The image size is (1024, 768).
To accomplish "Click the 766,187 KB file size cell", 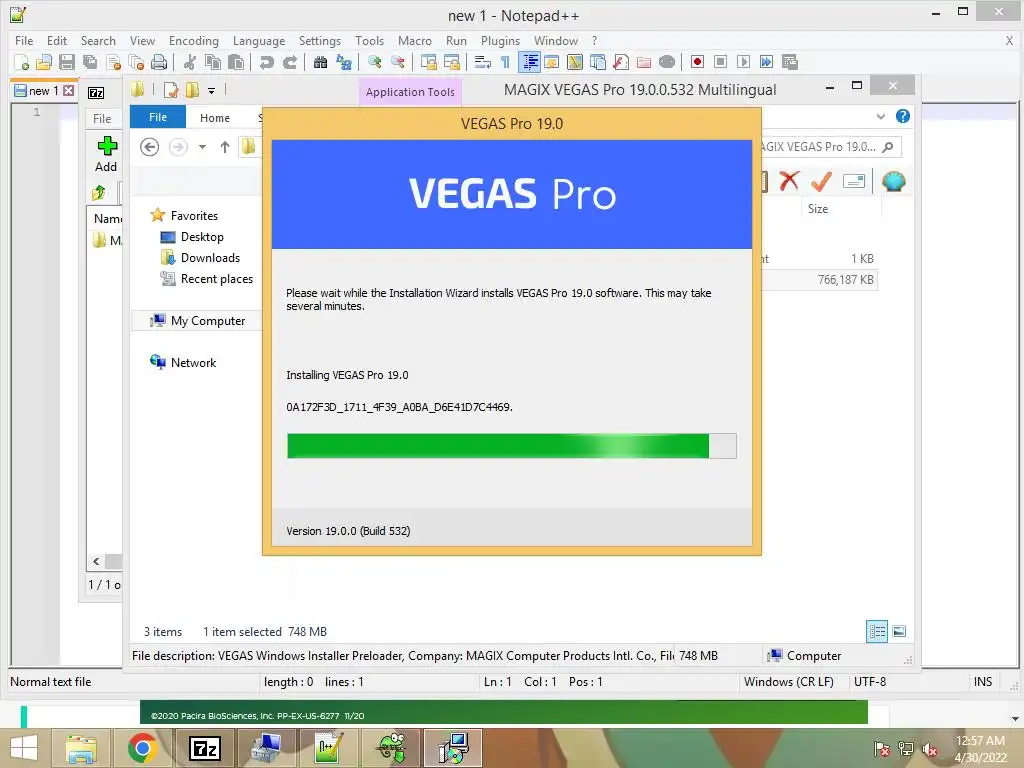I will coord(845,280).
